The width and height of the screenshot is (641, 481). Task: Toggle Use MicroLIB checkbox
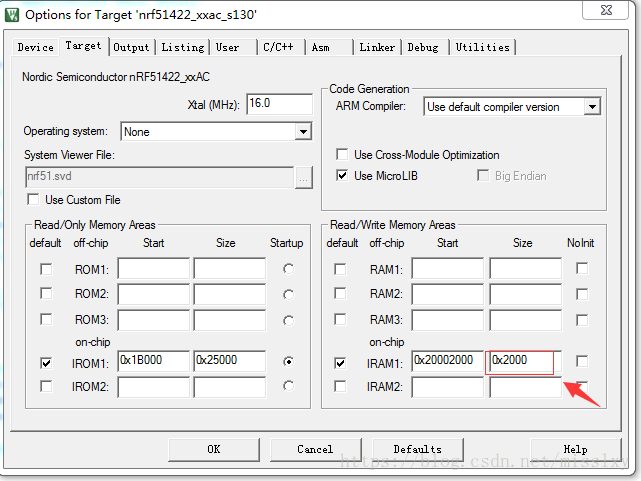pyautogui.click(x=342, y=176)
